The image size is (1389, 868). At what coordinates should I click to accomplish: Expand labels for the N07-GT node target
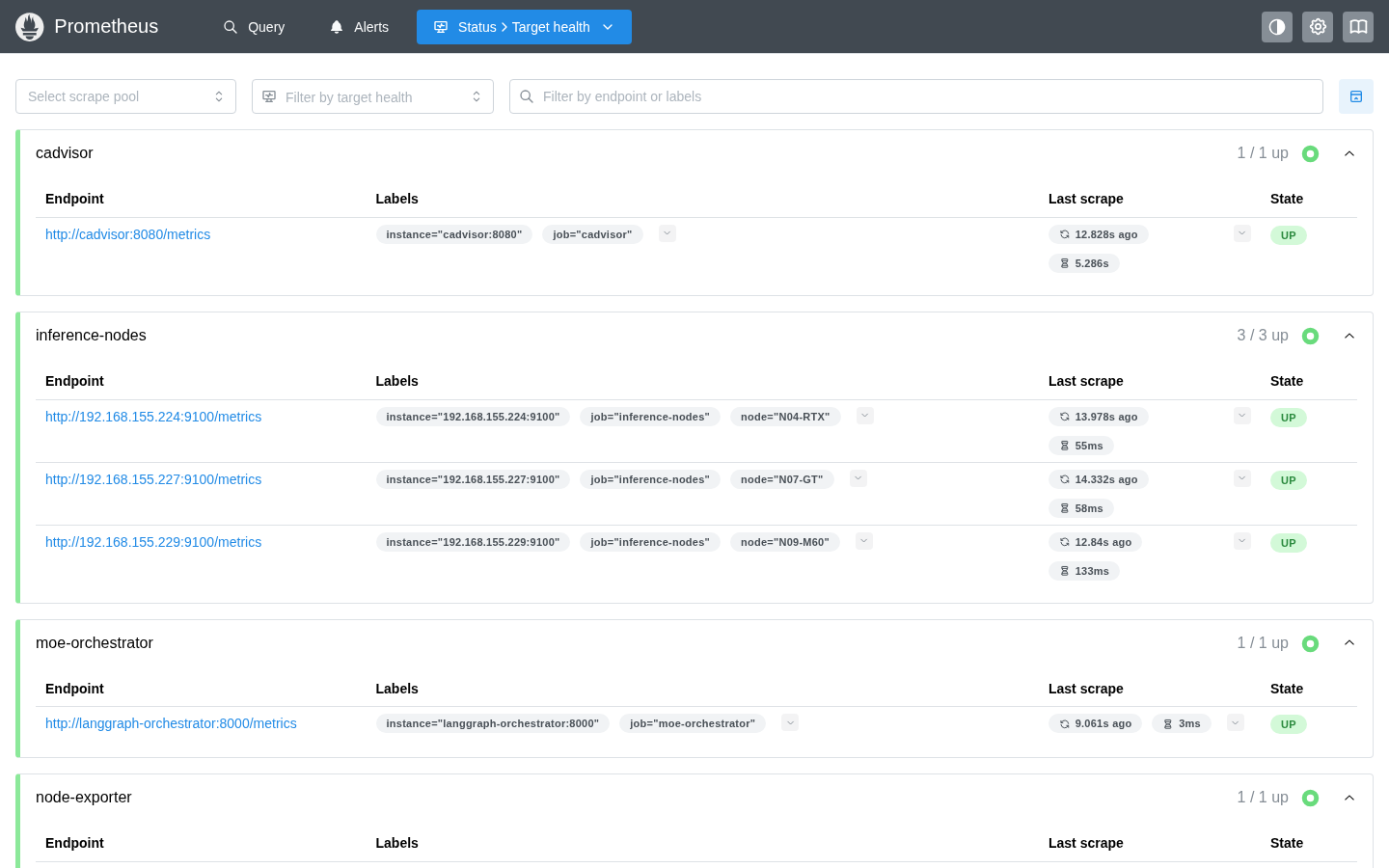point(858,478)
